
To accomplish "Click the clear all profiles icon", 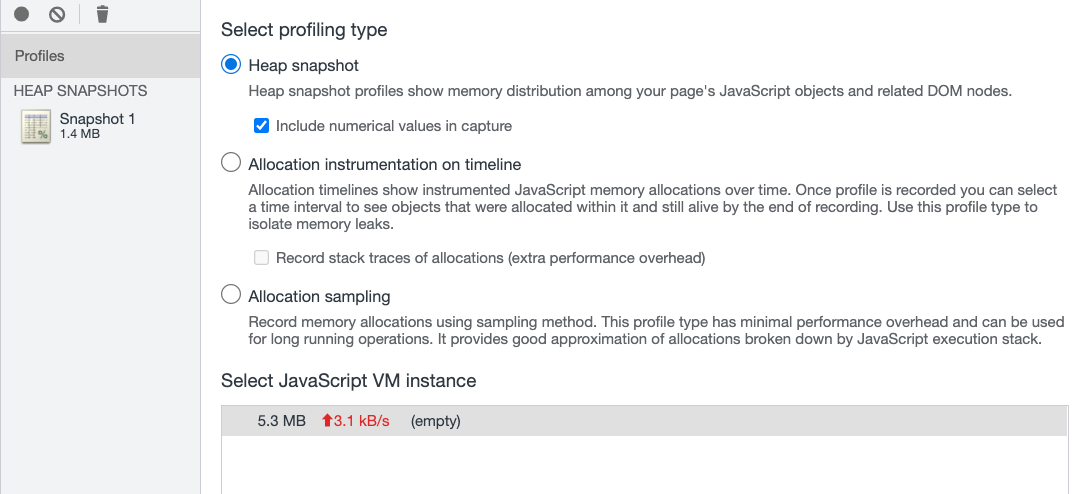I will (x=57, y=14).
